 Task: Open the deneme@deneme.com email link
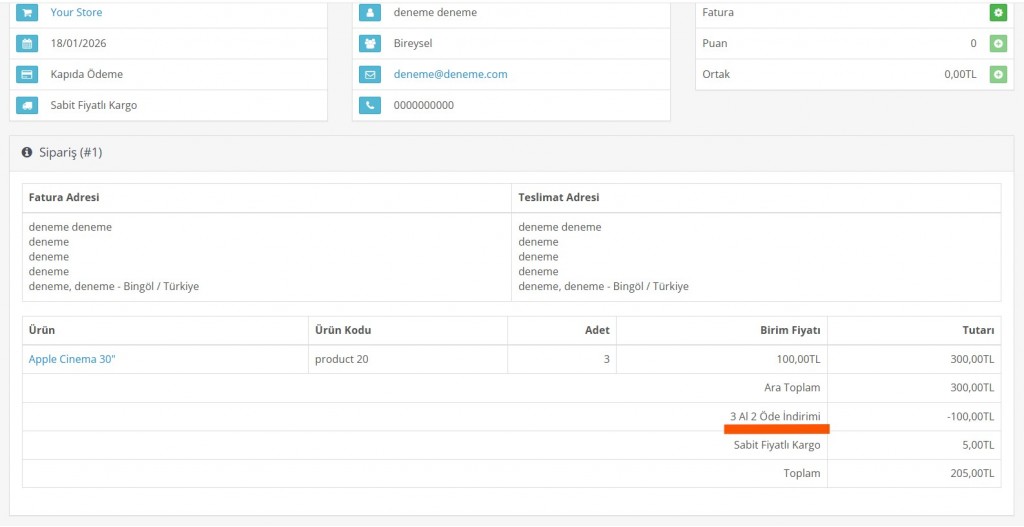pos(450,75)
